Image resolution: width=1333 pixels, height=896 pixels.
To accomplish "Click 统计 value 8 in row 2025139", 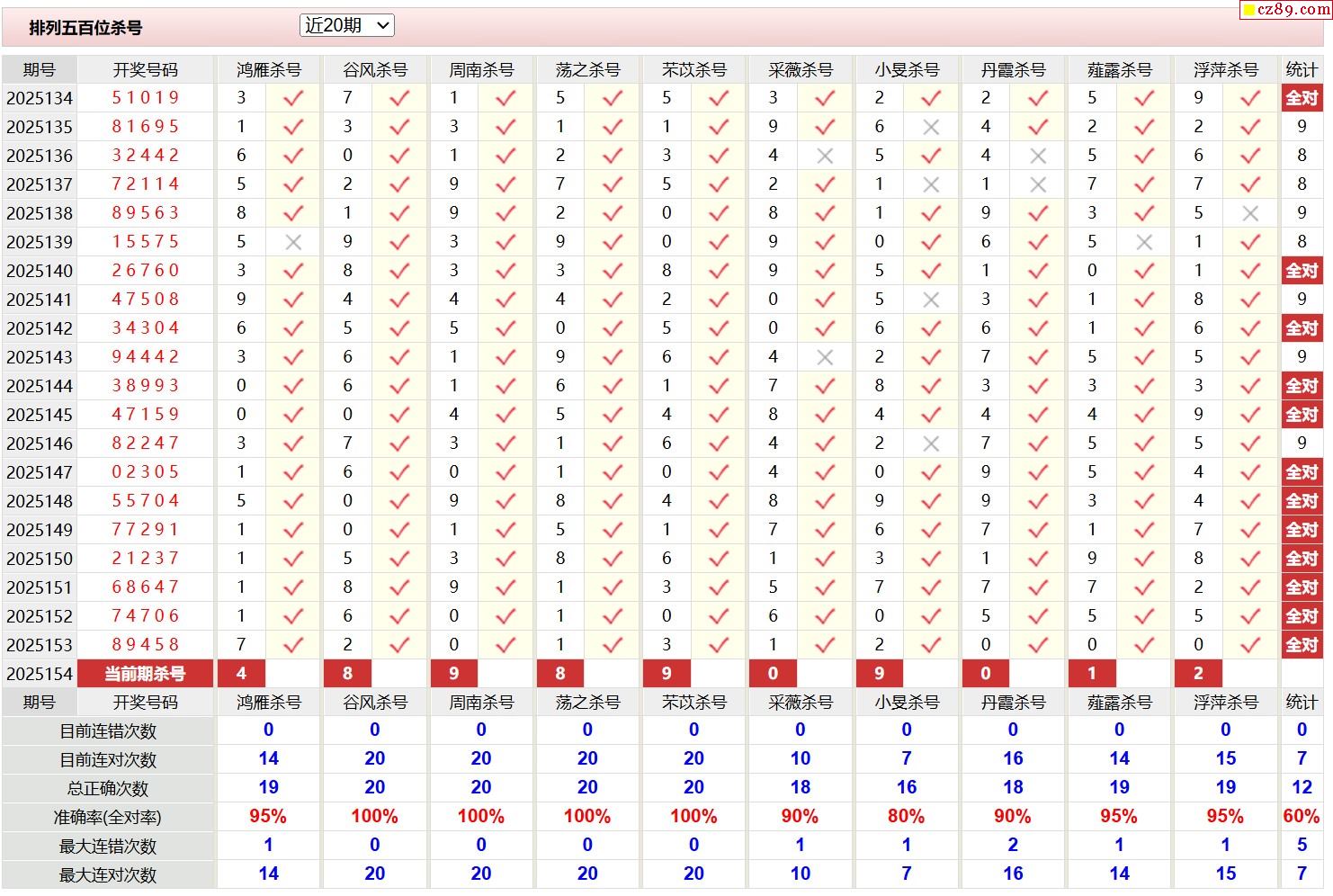I will 1302,242.
